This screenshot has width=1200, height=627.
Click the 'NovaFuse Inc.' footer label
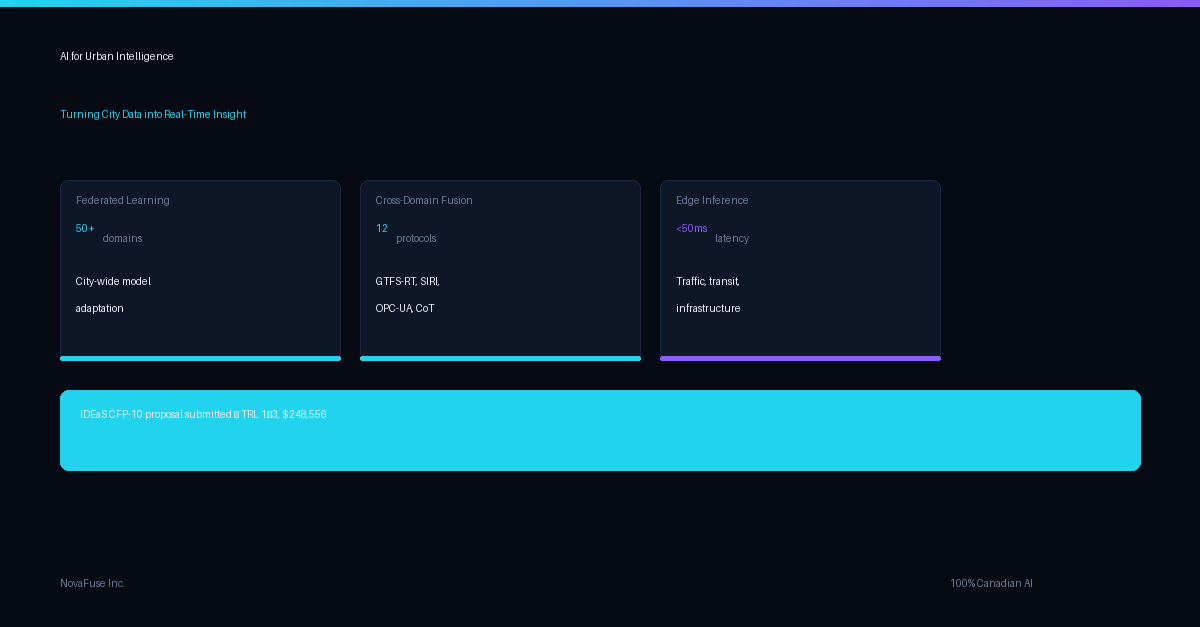pos(92,584)
